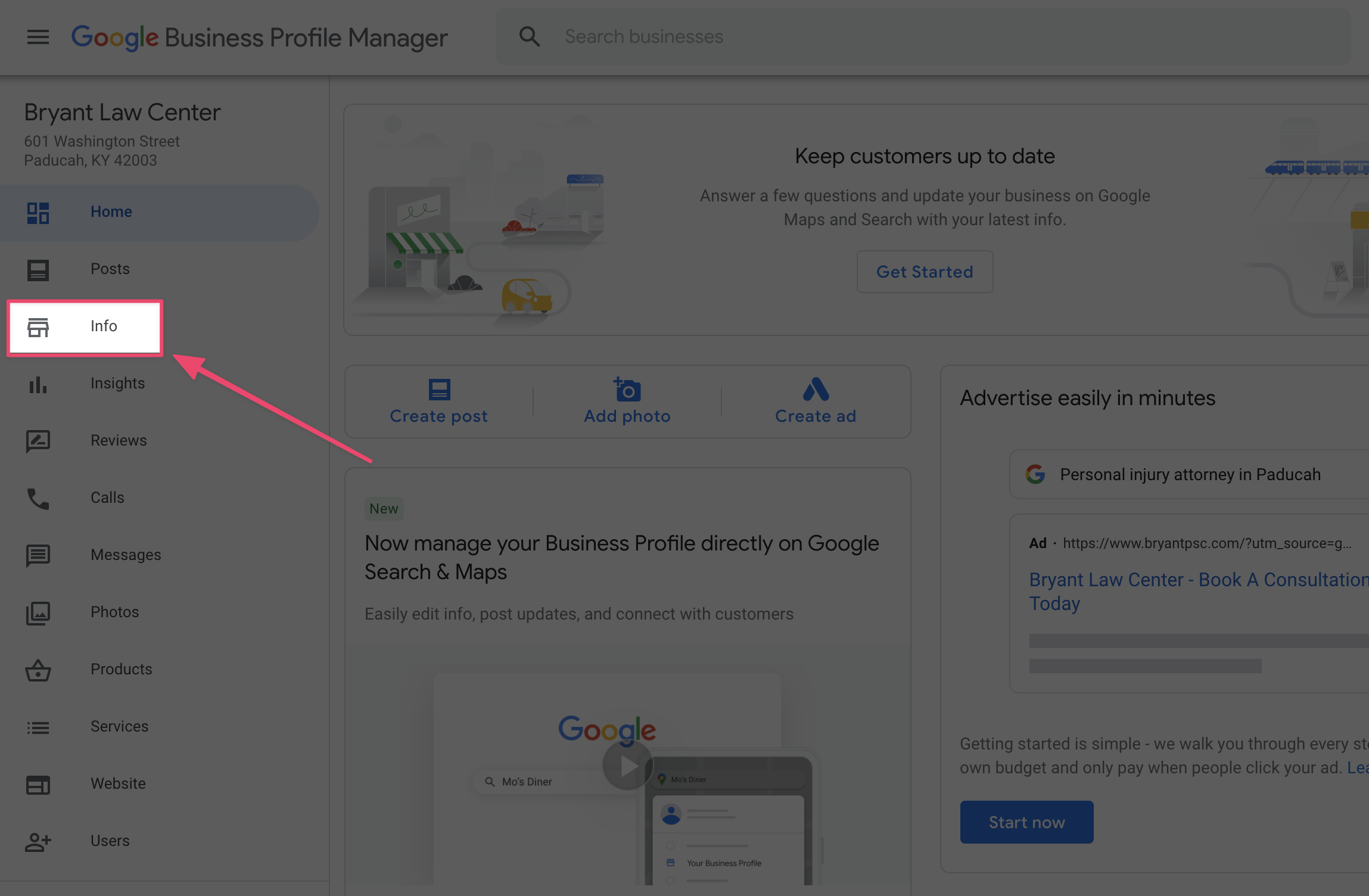Click the Home dashboard icon
This screenshot has height=896, width=1369.
pos(38,213)
